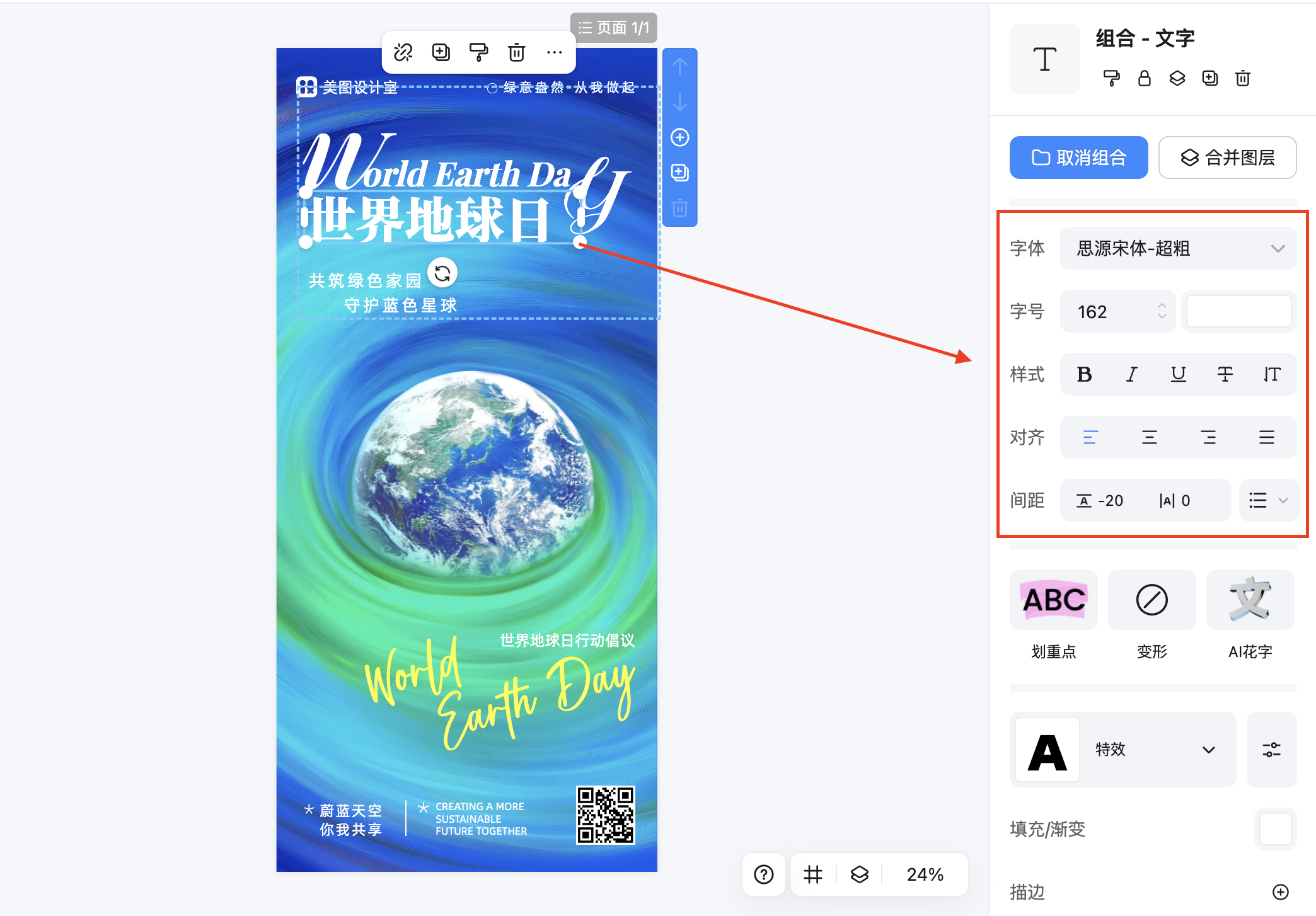Toggle the grid icon in the bottom bar
This screenshot has width=1316, height=916.
(813, 874)
